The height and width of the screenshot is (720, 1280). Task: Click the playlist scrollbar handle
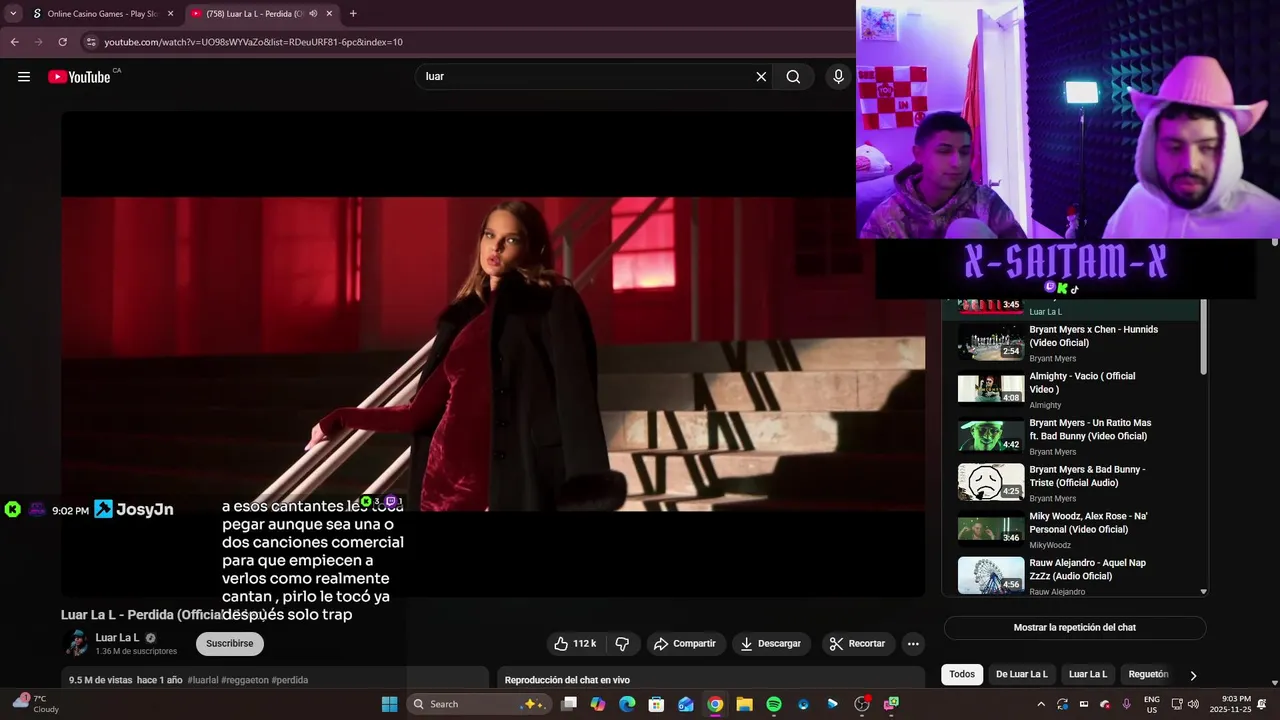pyautogui.click(x=1203, y=338)
